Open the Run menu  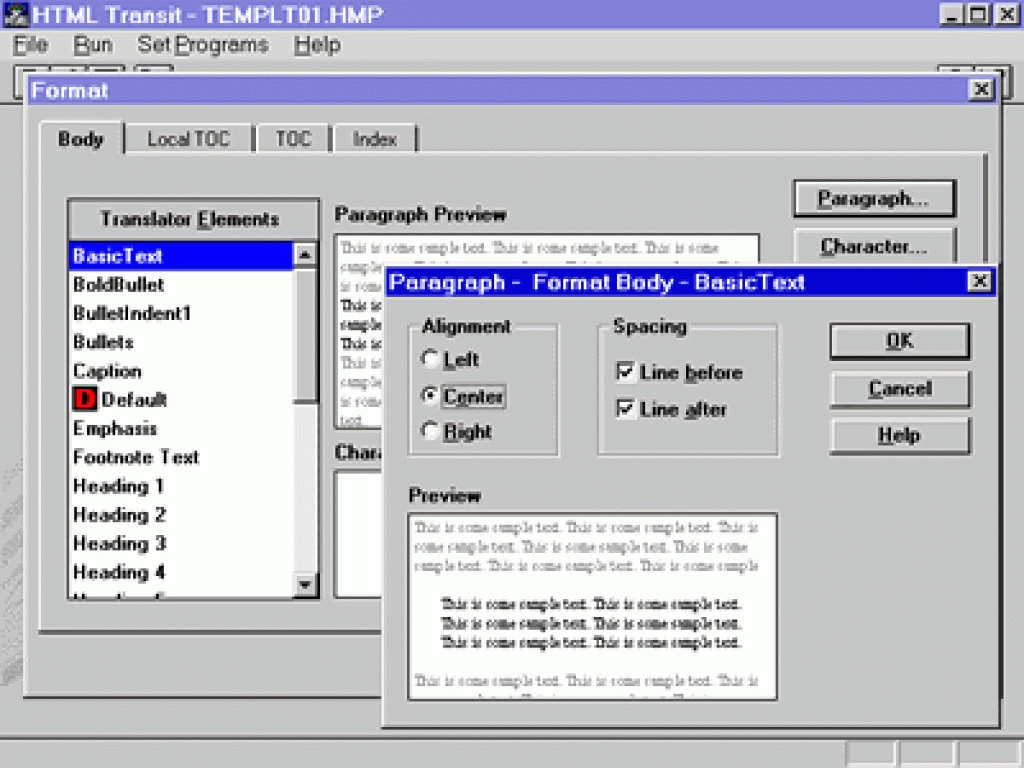(93, 45)
